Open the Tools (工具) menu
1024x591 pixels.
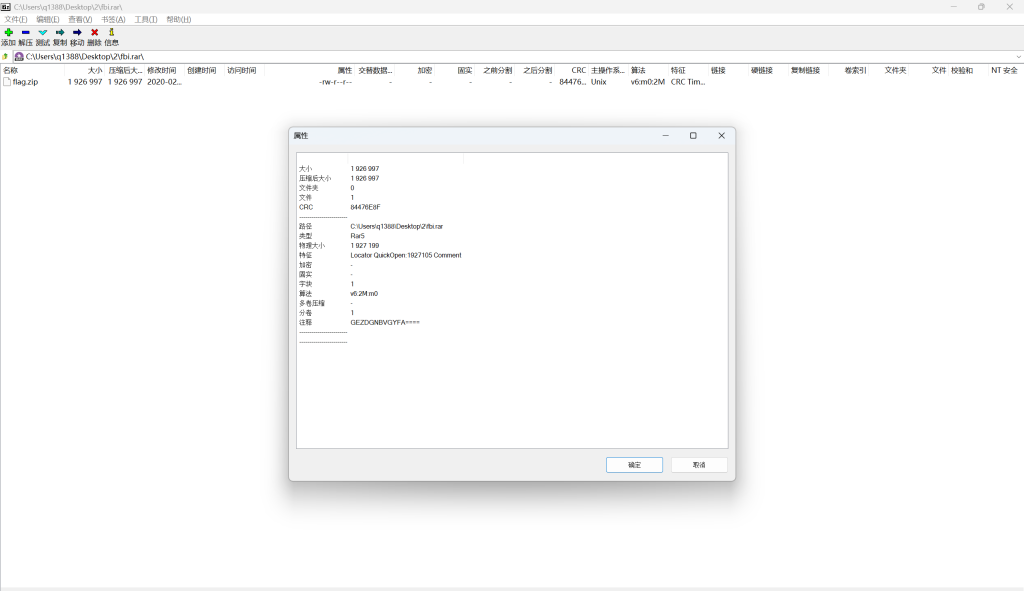coord(146,19)
